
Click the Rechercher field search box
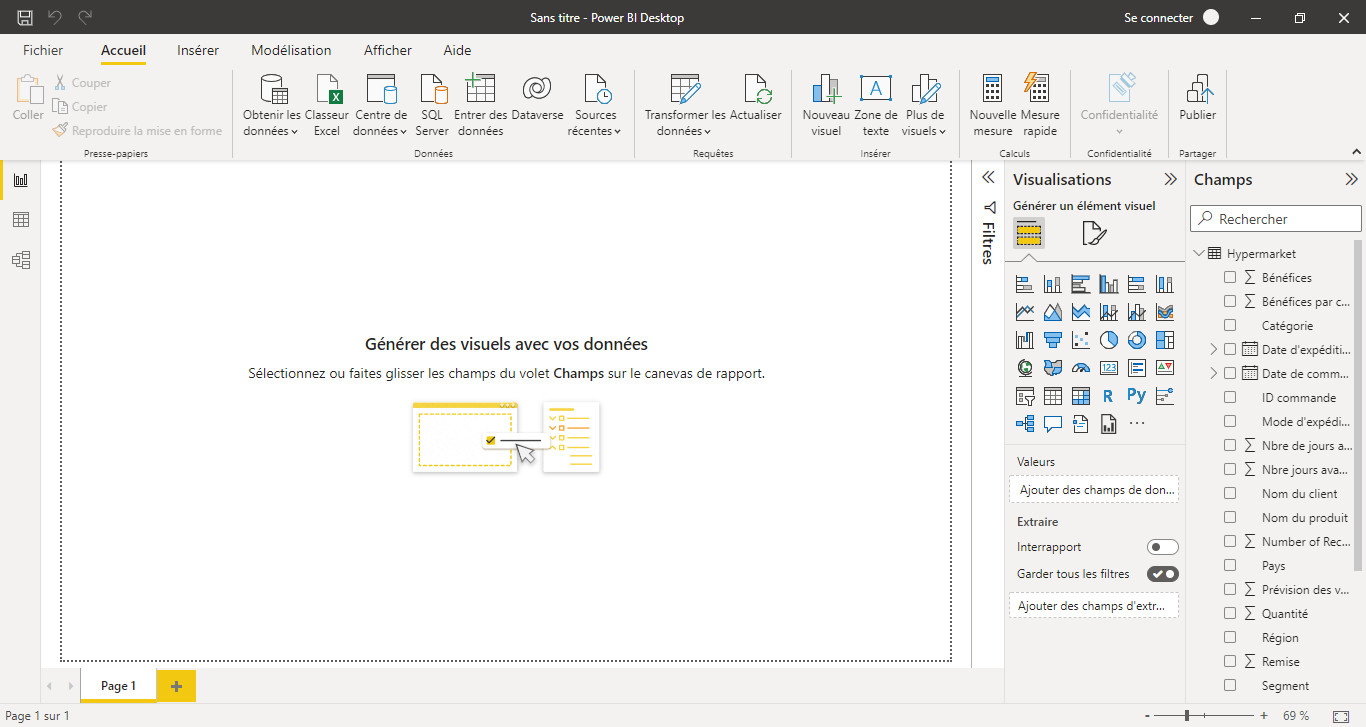[x=1276, y=219]
